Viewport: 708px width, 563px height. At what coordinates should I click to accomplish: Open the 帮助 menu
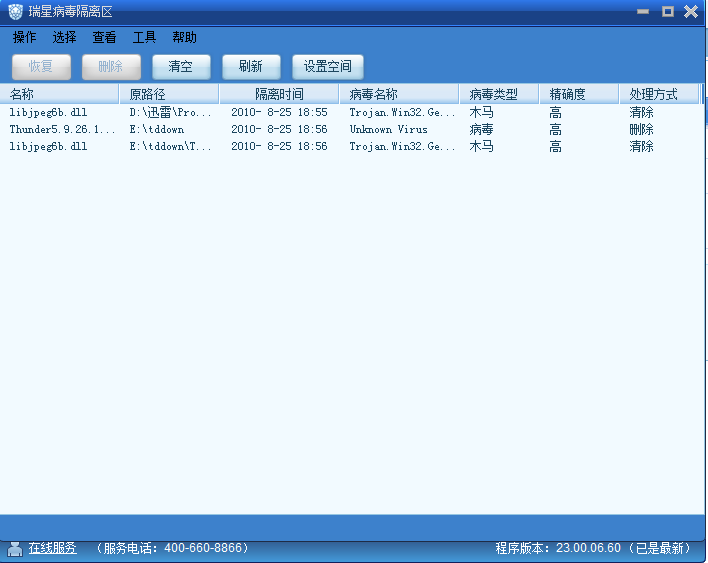[x=184, y=37]
